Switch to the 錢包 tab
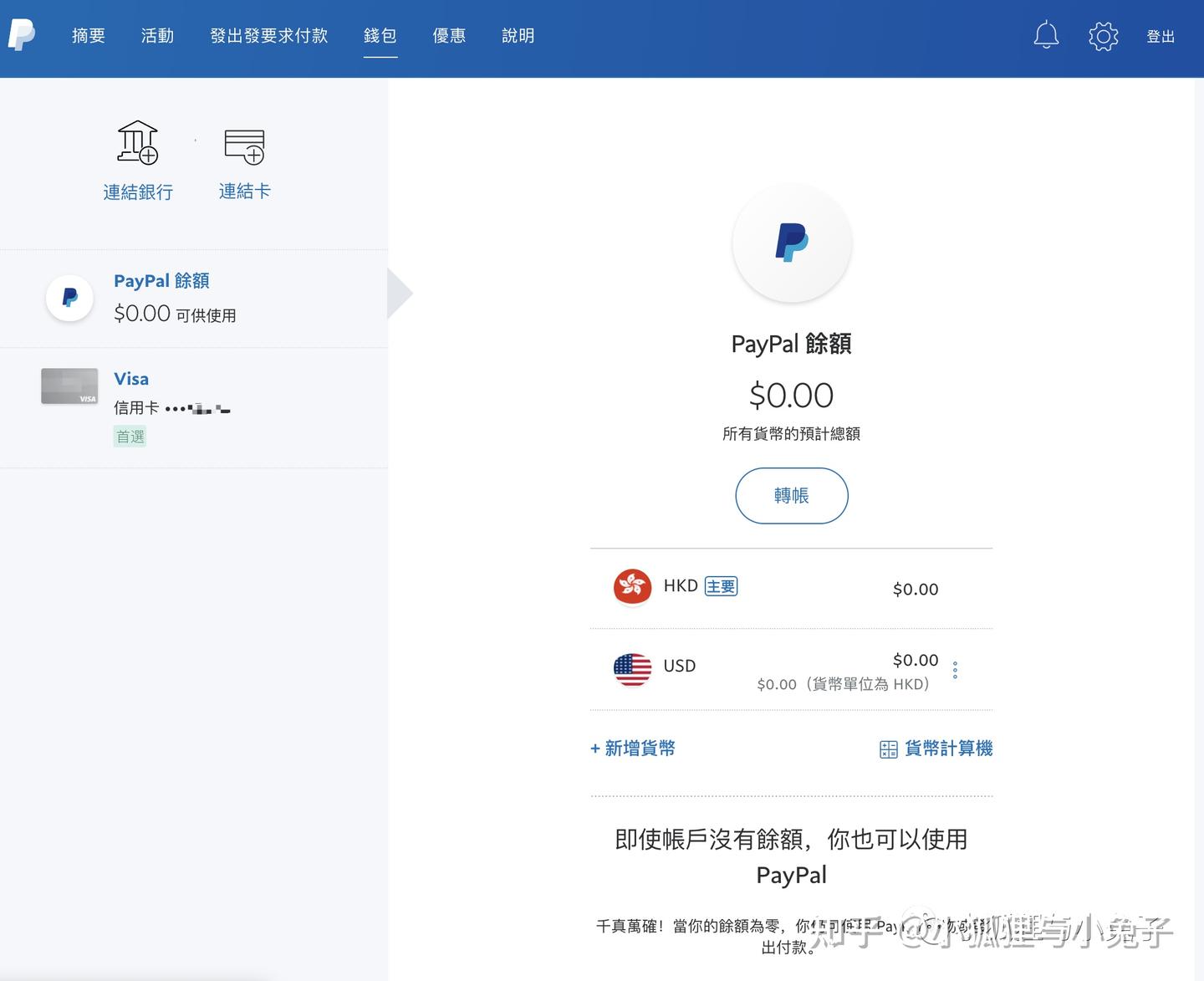The image size is (1204, 981). (380, 35)
